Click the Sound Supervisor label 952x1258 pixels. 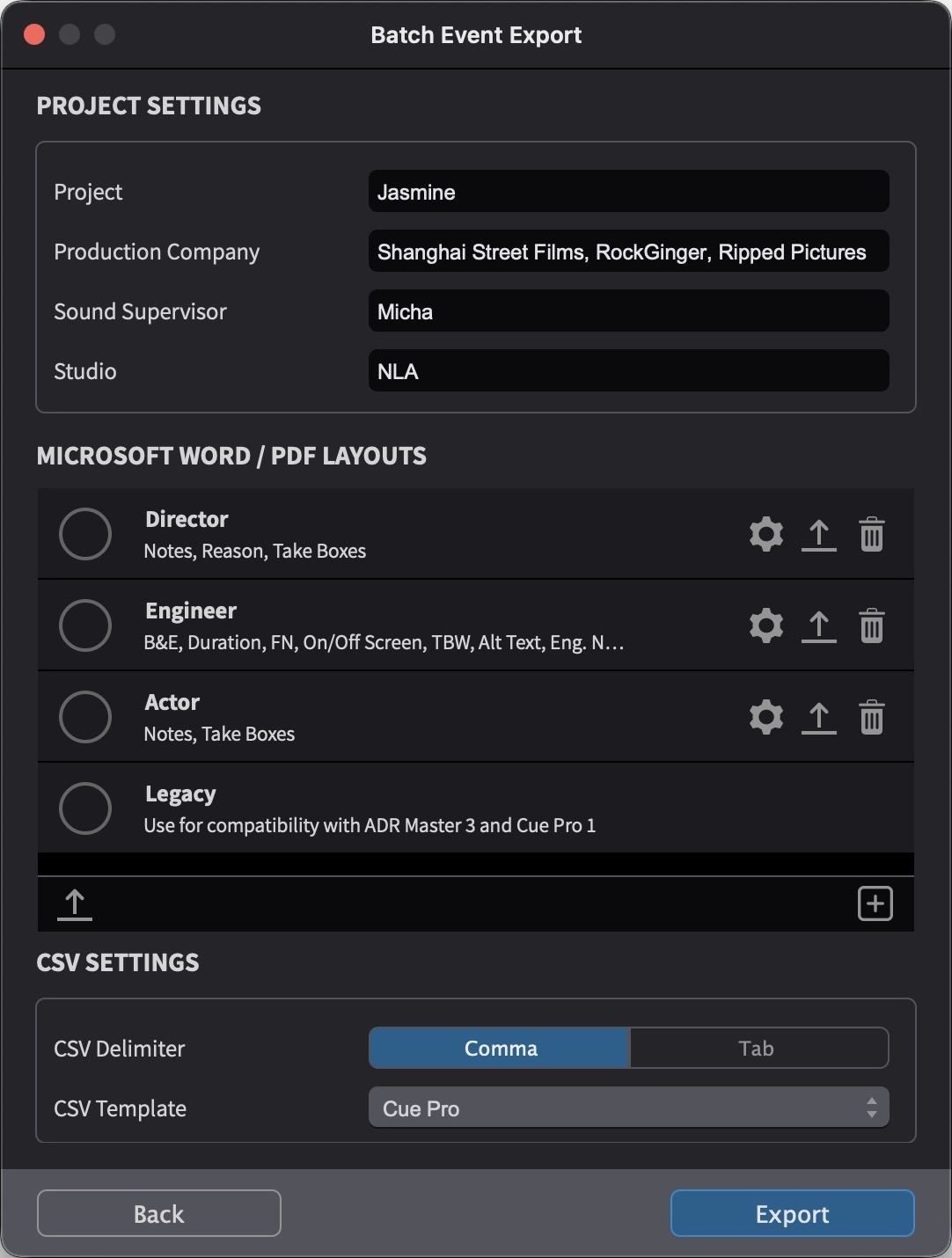pos(141,311)
